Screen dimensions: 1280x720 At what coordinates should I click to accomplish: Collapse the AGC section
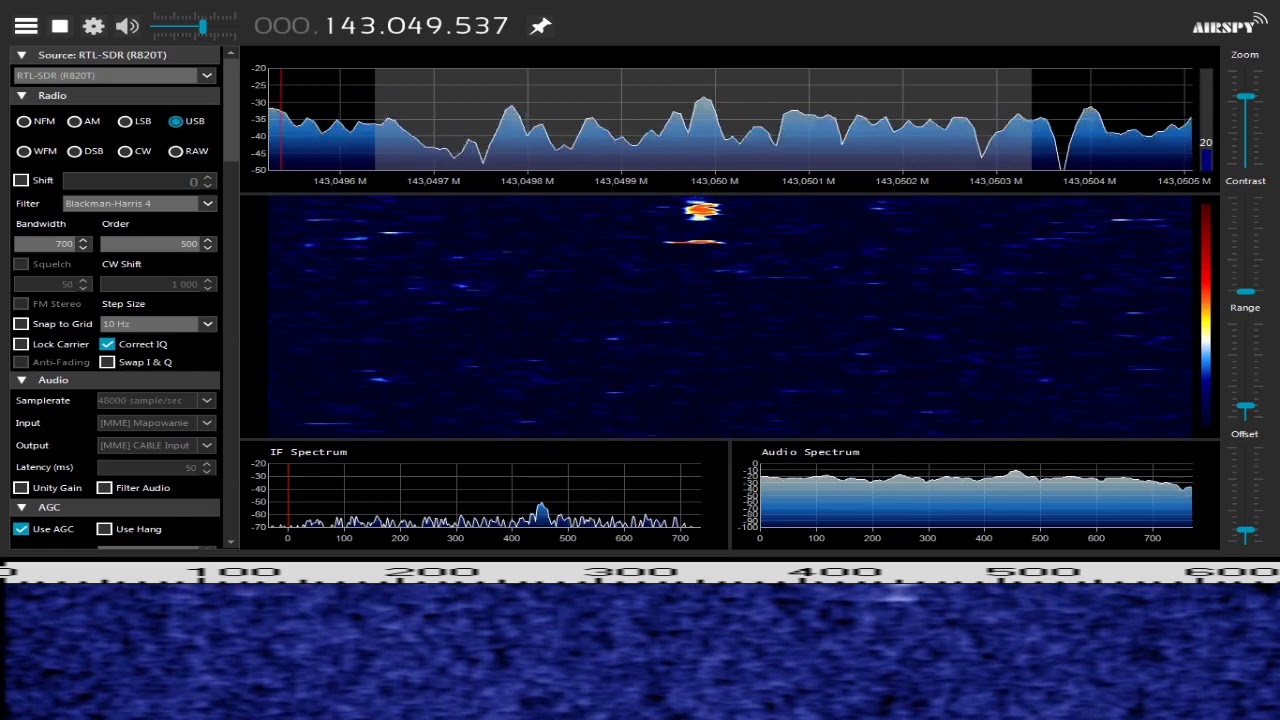tap(21, 508)
